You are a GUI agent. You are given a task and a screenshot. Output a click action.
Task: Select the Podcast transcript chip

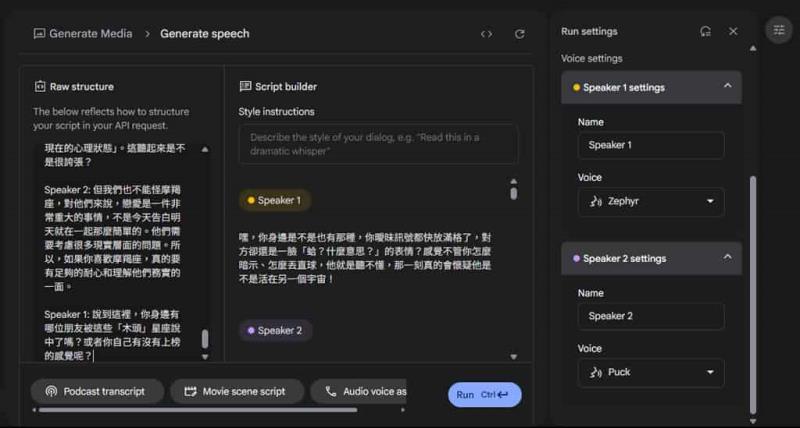pyautogui.click(x=97, y=392)
